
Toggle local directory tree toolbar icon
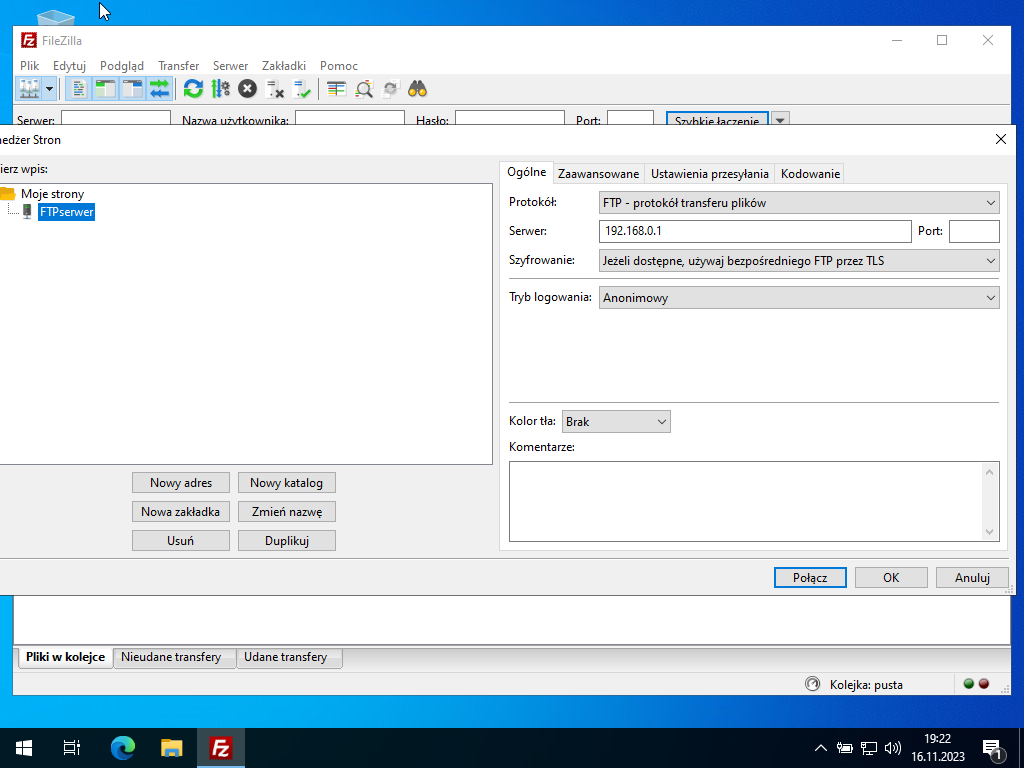105,89
